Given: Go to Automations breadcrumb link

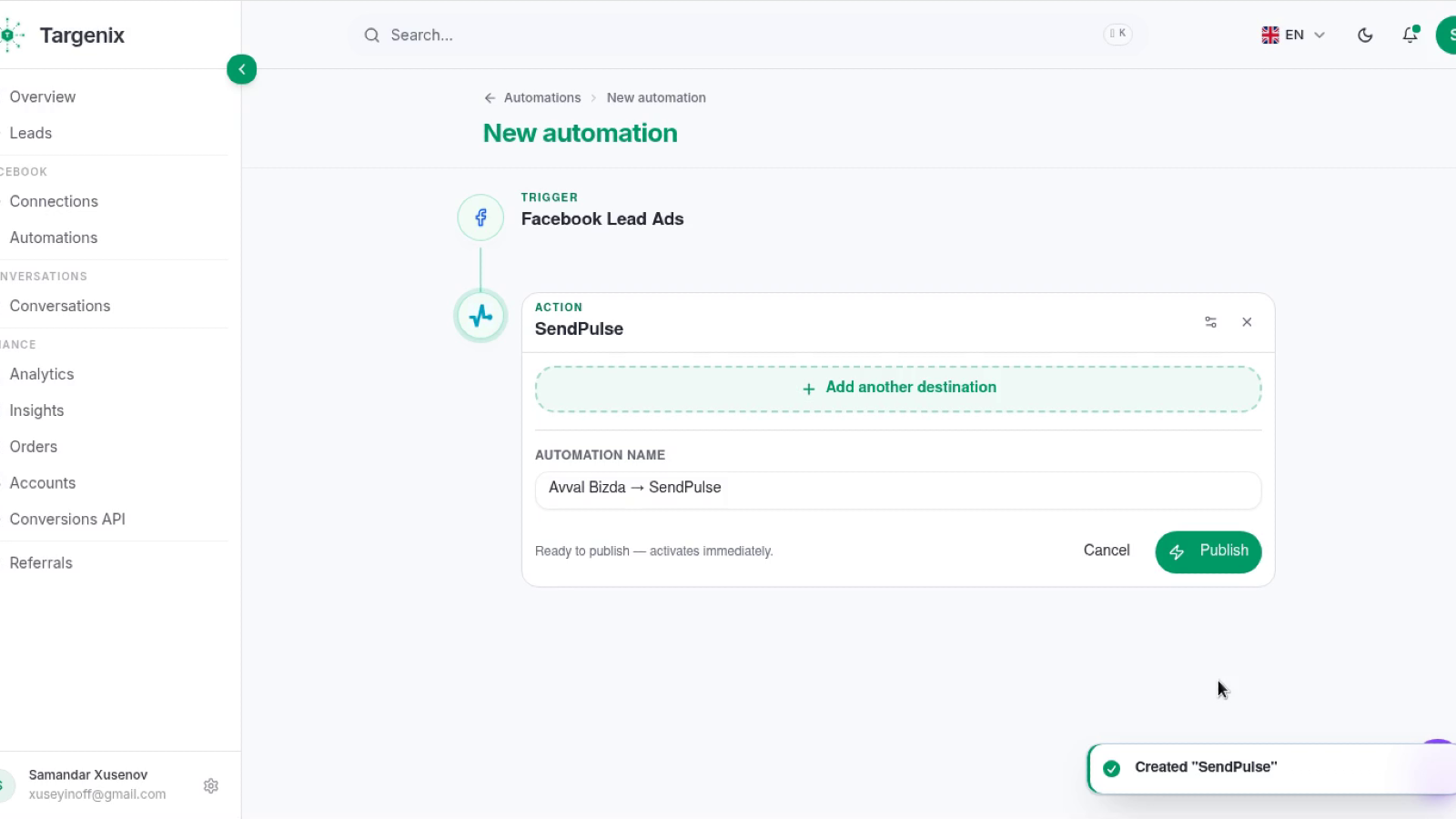Looking at the screenshot, I should pos(542,97).
